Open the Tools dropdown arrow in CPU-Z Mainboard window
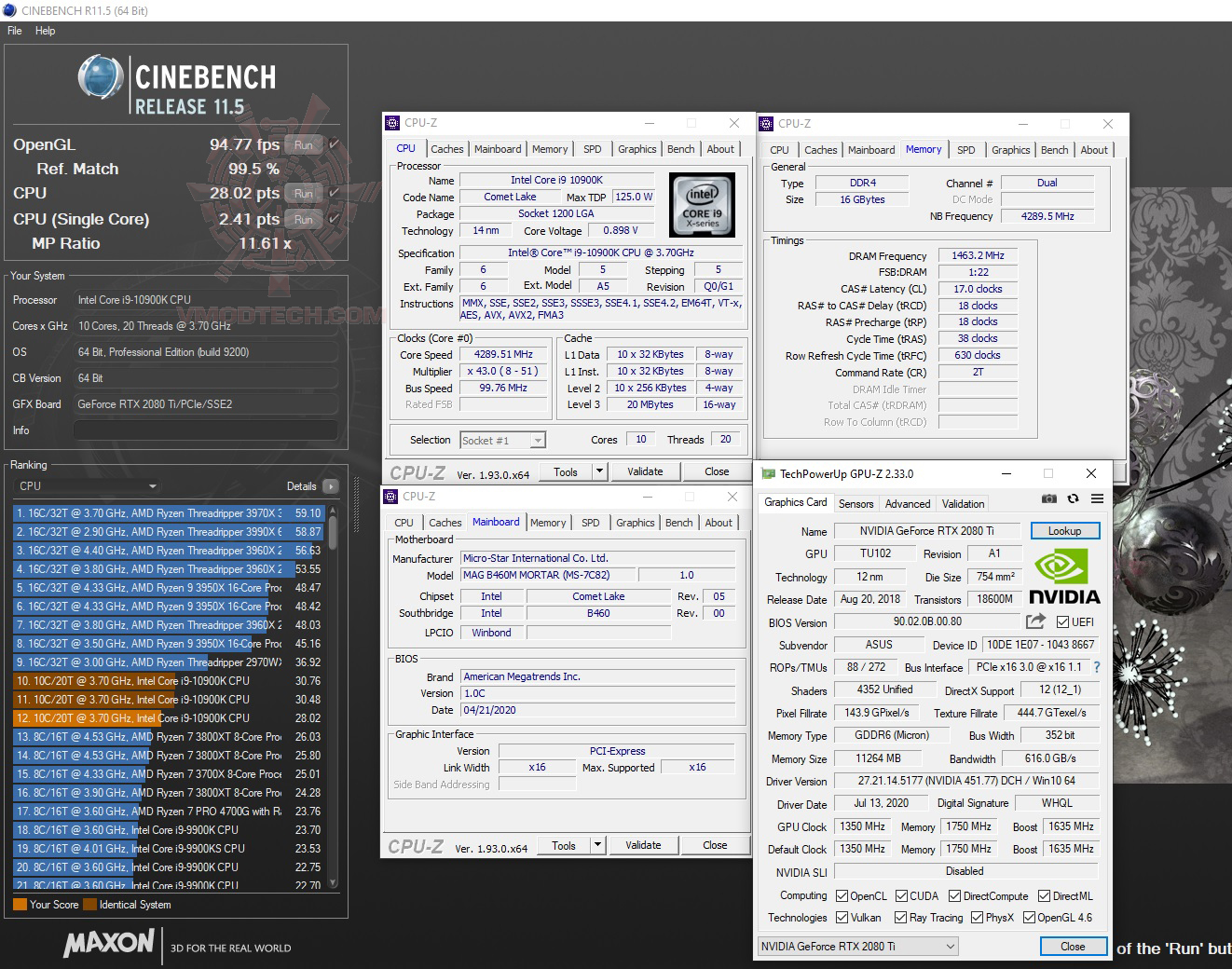 point(597,845)
